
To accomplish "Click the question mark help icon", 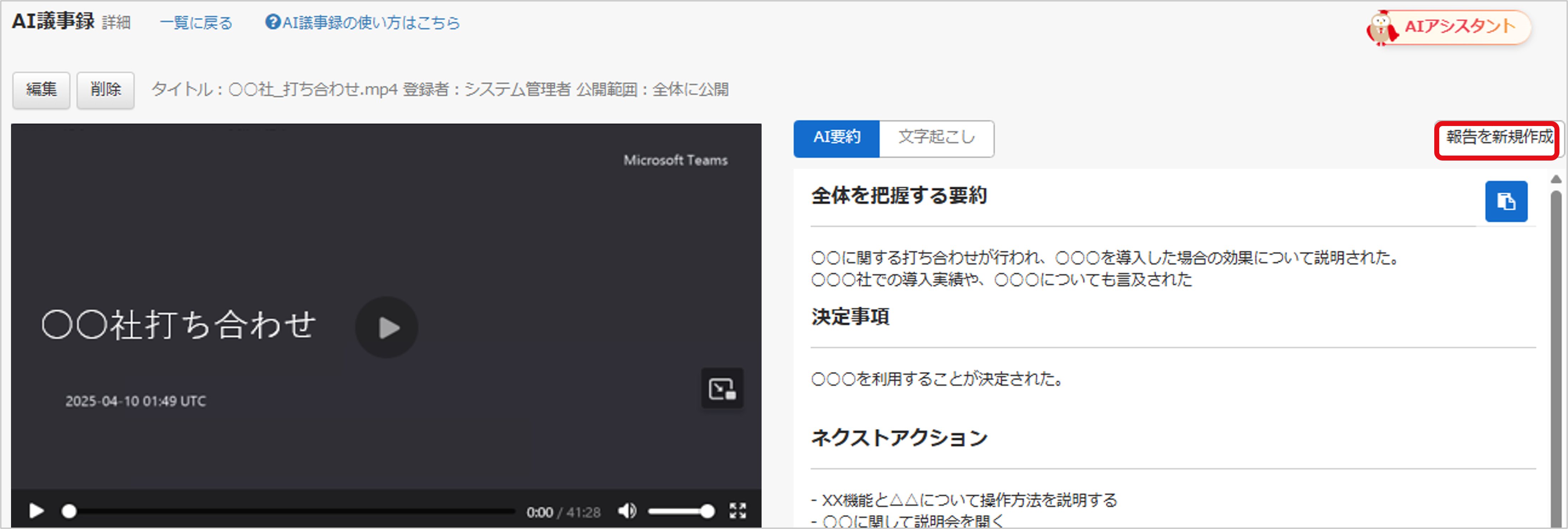I will tap(272, 22).
